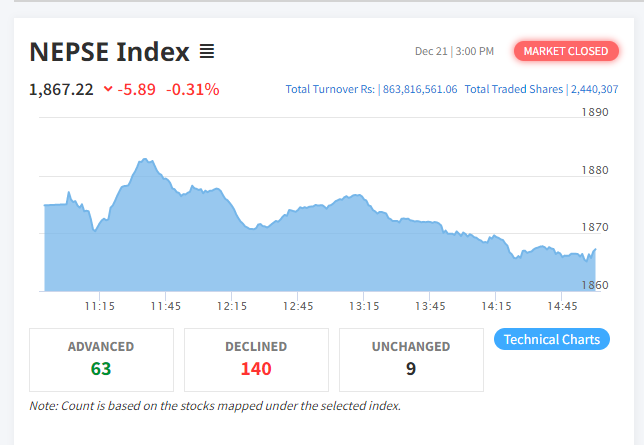Click the Dec 21 | 3:00 PM timestamp
The image size is (644, 445).
tap(454, 51)
